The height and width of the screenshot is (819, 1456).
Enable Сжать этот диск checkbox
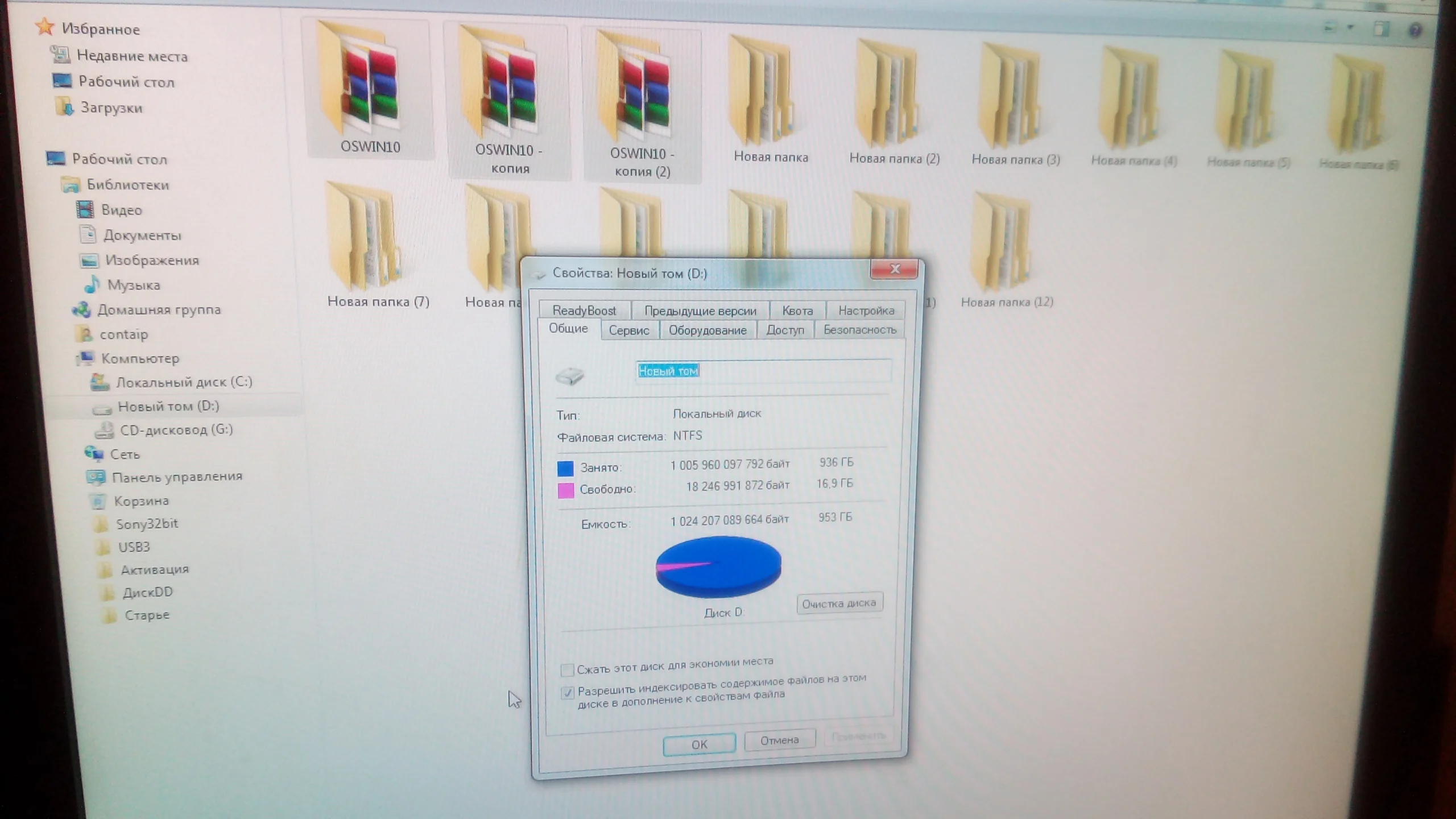click(567, 670)
